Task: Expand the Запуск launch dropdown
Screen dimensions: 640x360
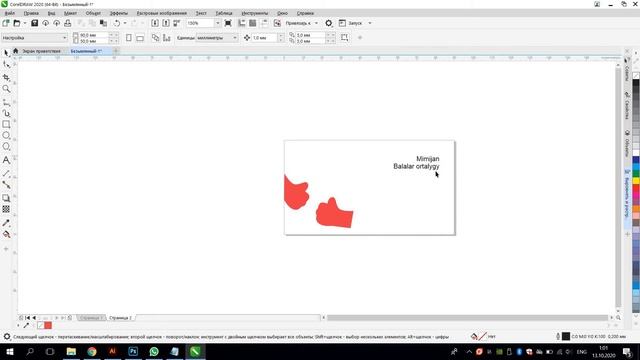Action: tap(370, 23)
